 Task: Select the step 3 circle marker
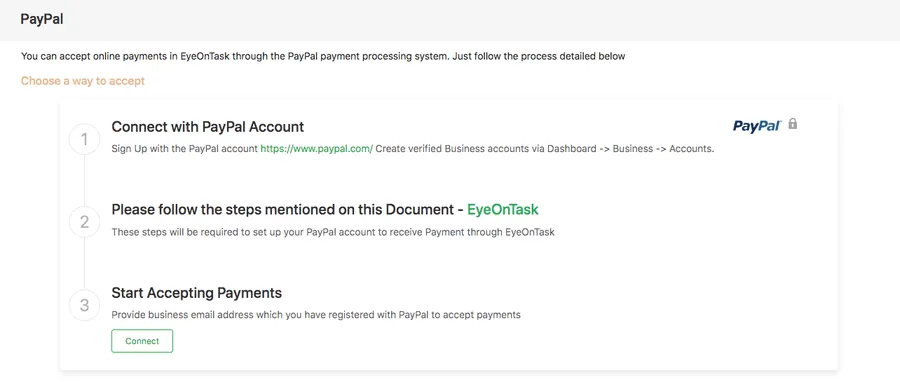[84, 305]
